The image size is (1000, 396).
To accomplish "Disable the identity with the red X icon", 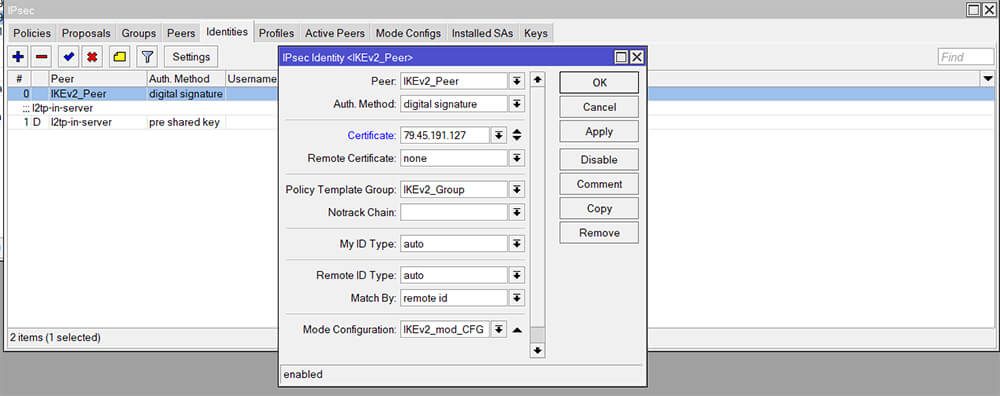I will pos(92,57).
